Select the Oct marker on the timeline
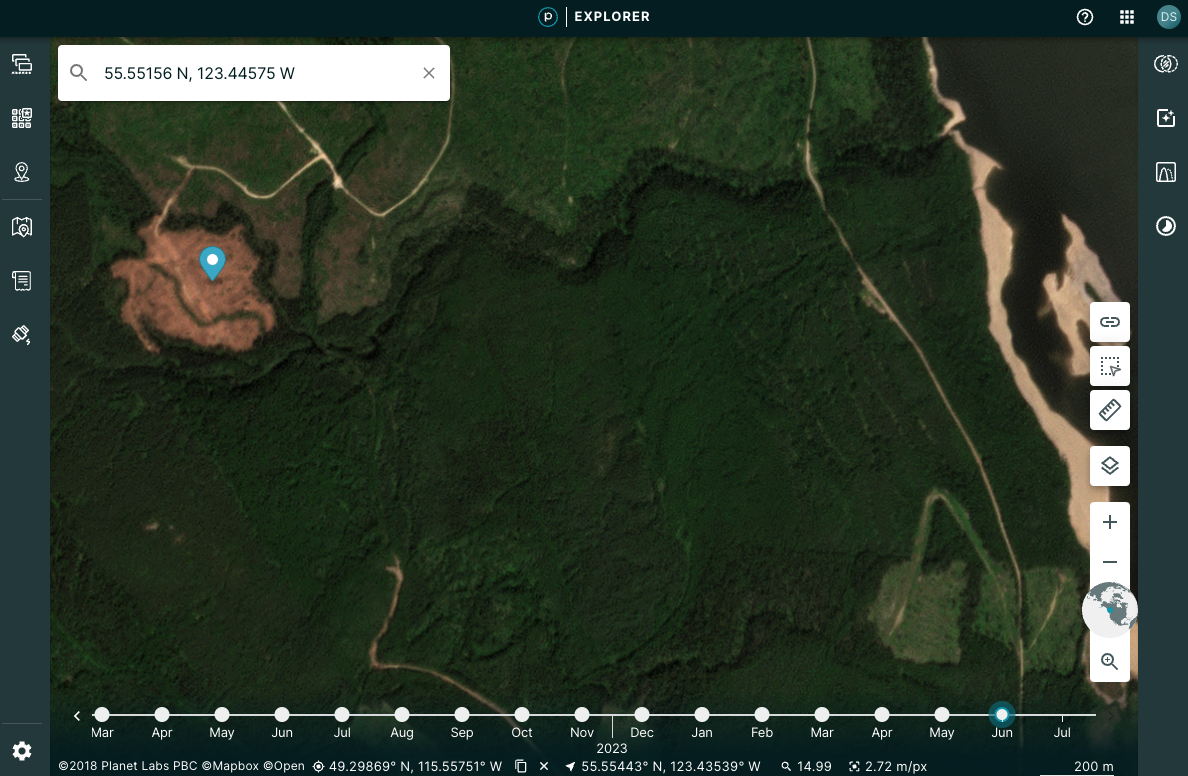The width and height of the screenshot is (1188, 776). 521,715
